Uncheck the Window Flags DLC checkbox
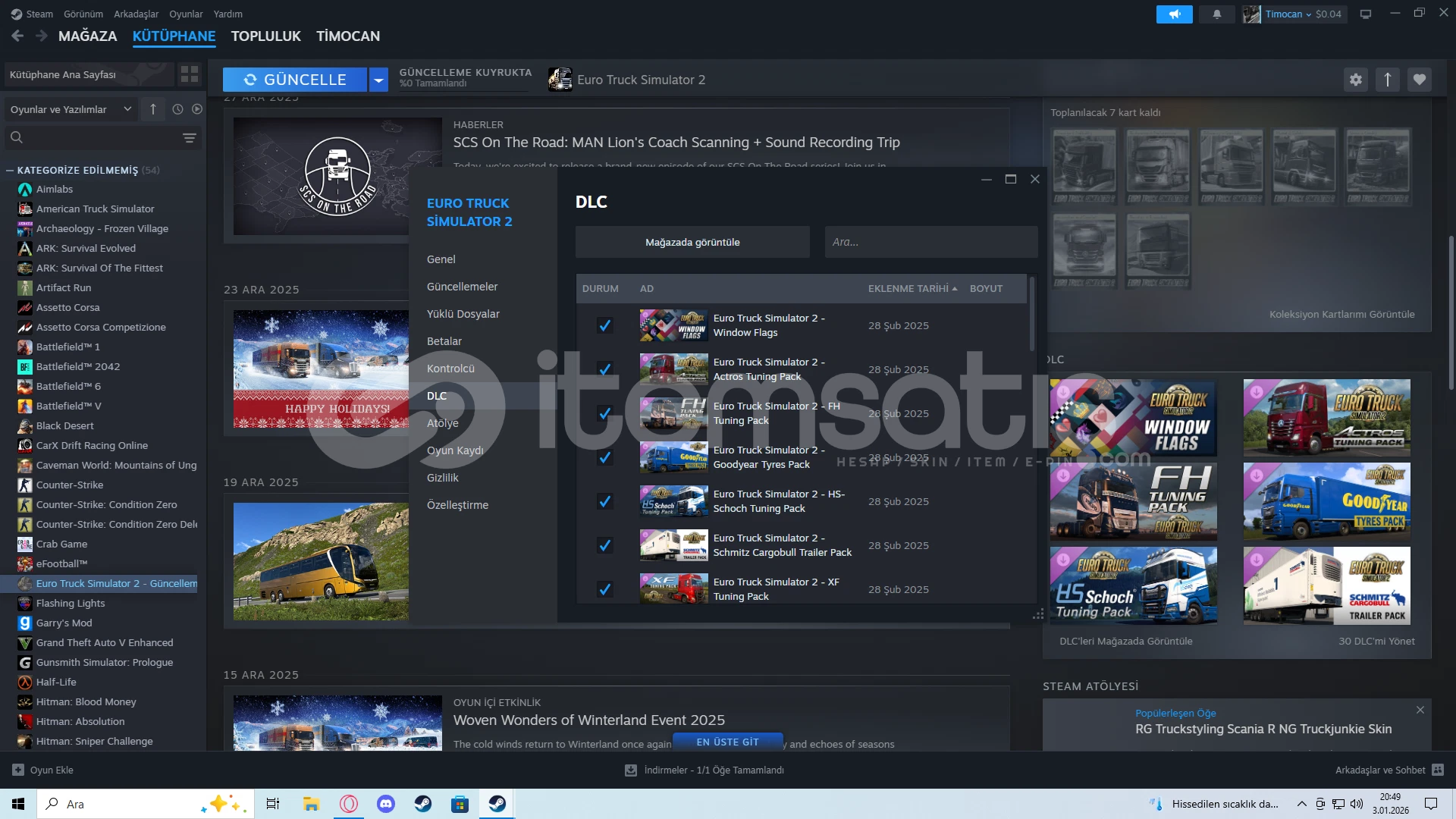The width and height of the screenshot is (1456, 819). click(x=604, y=325)
